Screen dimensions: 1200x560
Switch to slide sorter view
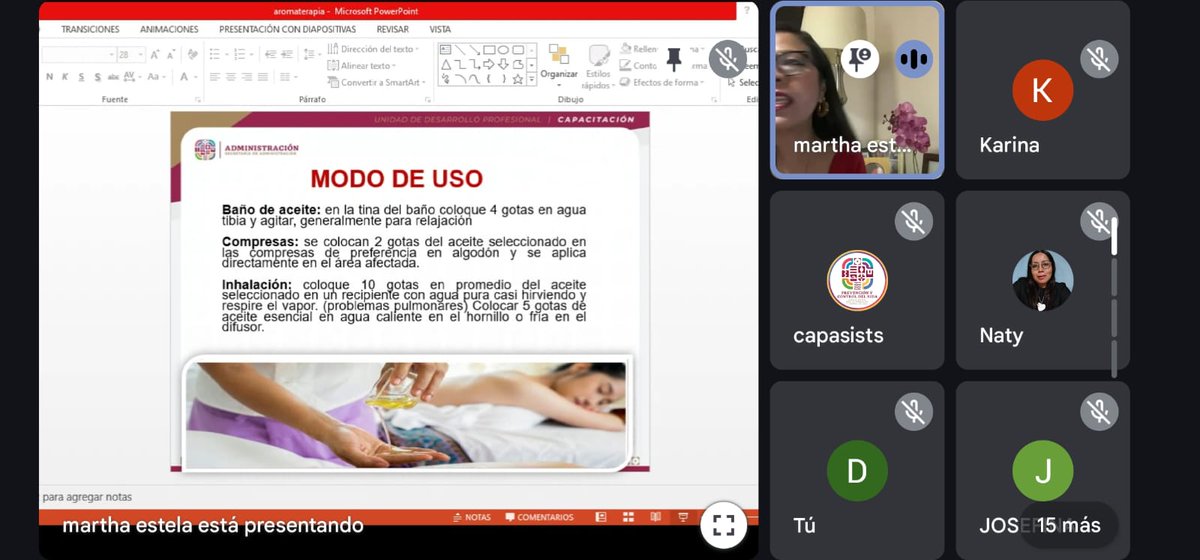[x=628, y=517]
